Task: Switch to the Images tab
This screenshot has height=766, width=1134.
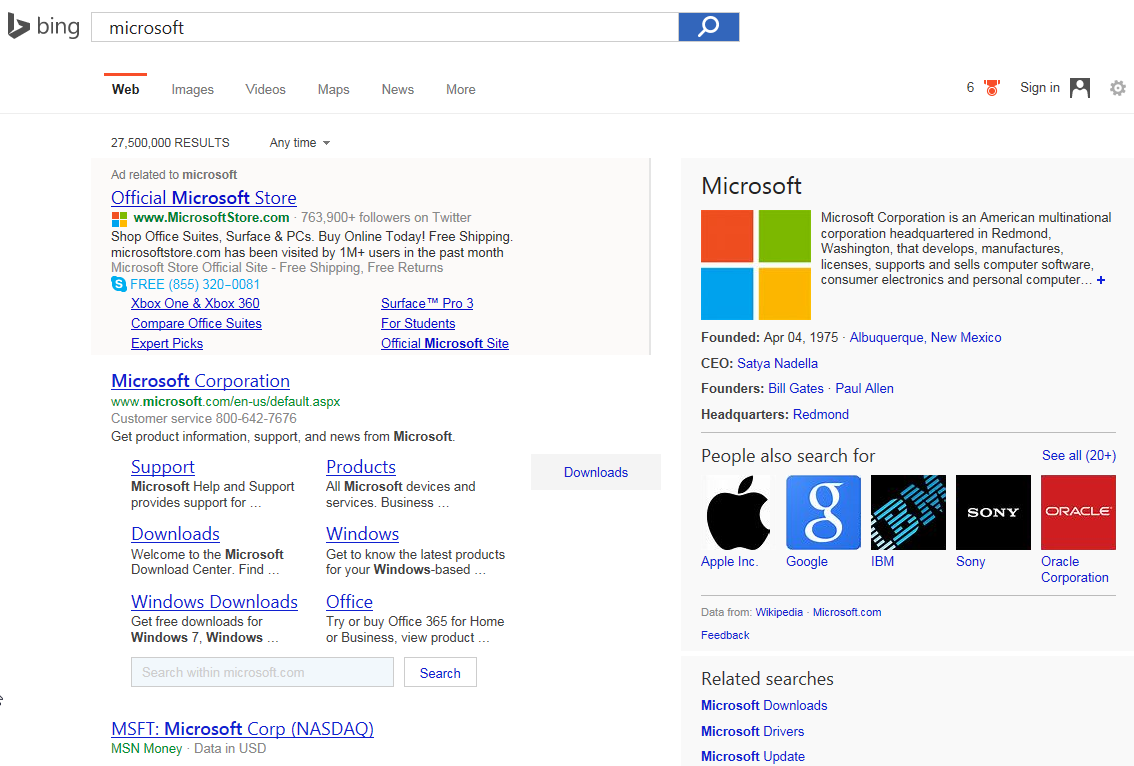Action: pos(192,90)
